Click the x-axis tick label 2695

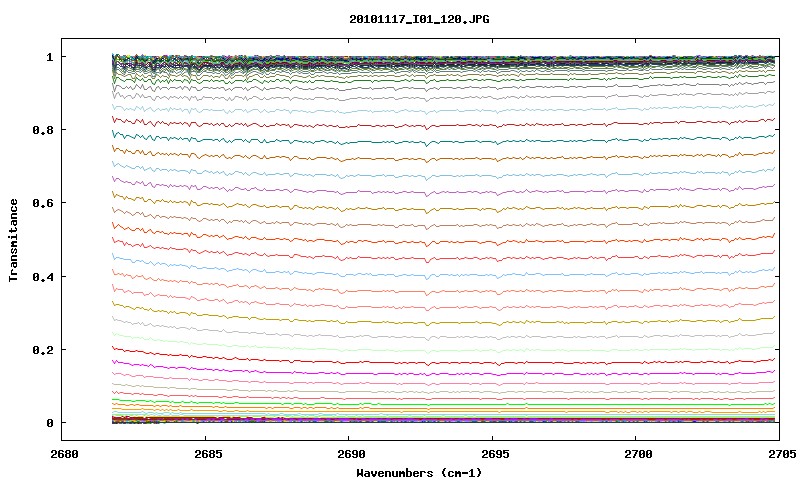coord(495,454)
